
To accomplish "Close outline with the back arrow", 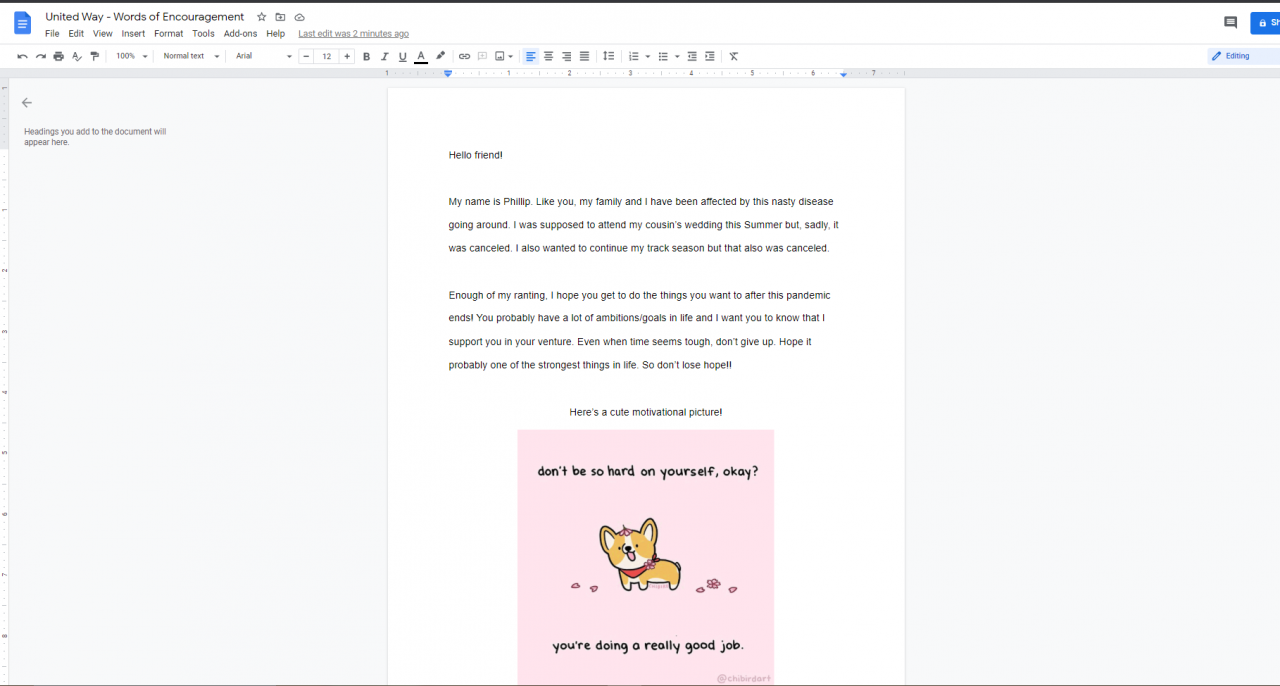I will (x=27, y=102).
